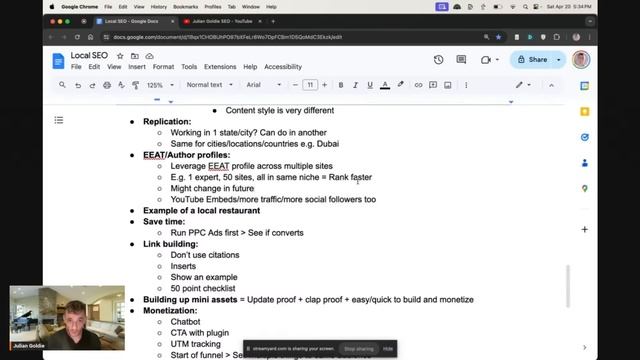Open comments panel icon
The image size is (640, 360).
click(461, 60)
